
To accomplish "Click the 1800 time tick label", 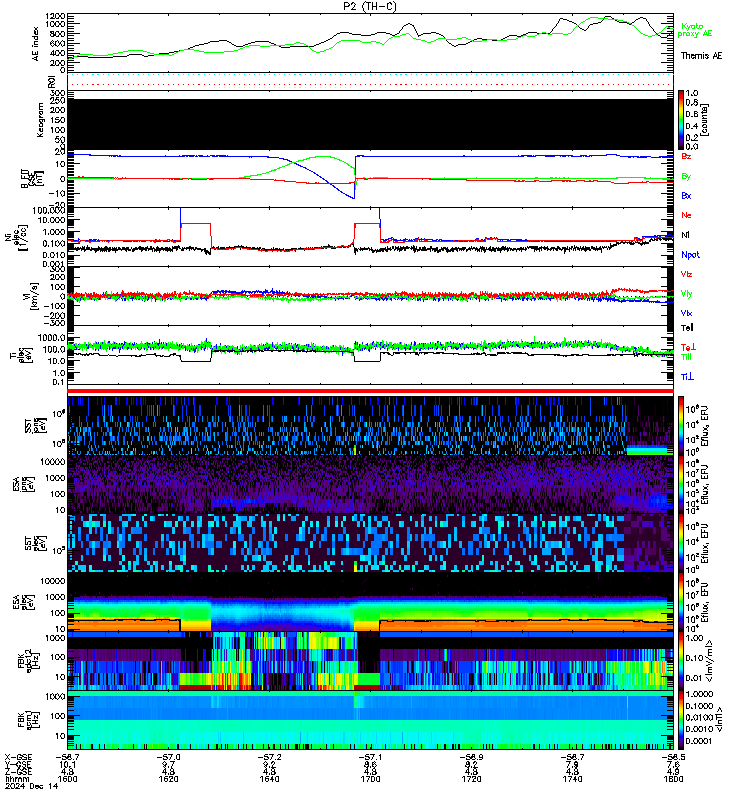I will click(673, 779).
